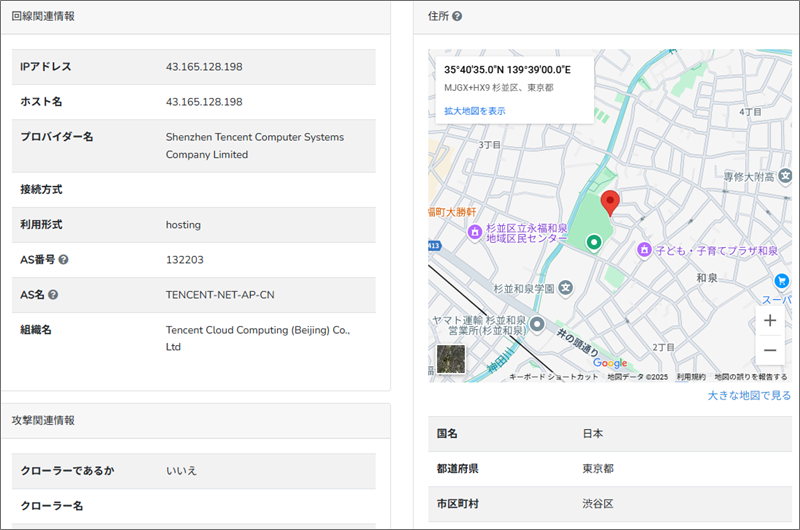This screenshot has width=800, height=530.
Task: Click the ヤマト運輸 杉並和泉 marker icon
Action: pyautogui.click(x=537, y=324)
